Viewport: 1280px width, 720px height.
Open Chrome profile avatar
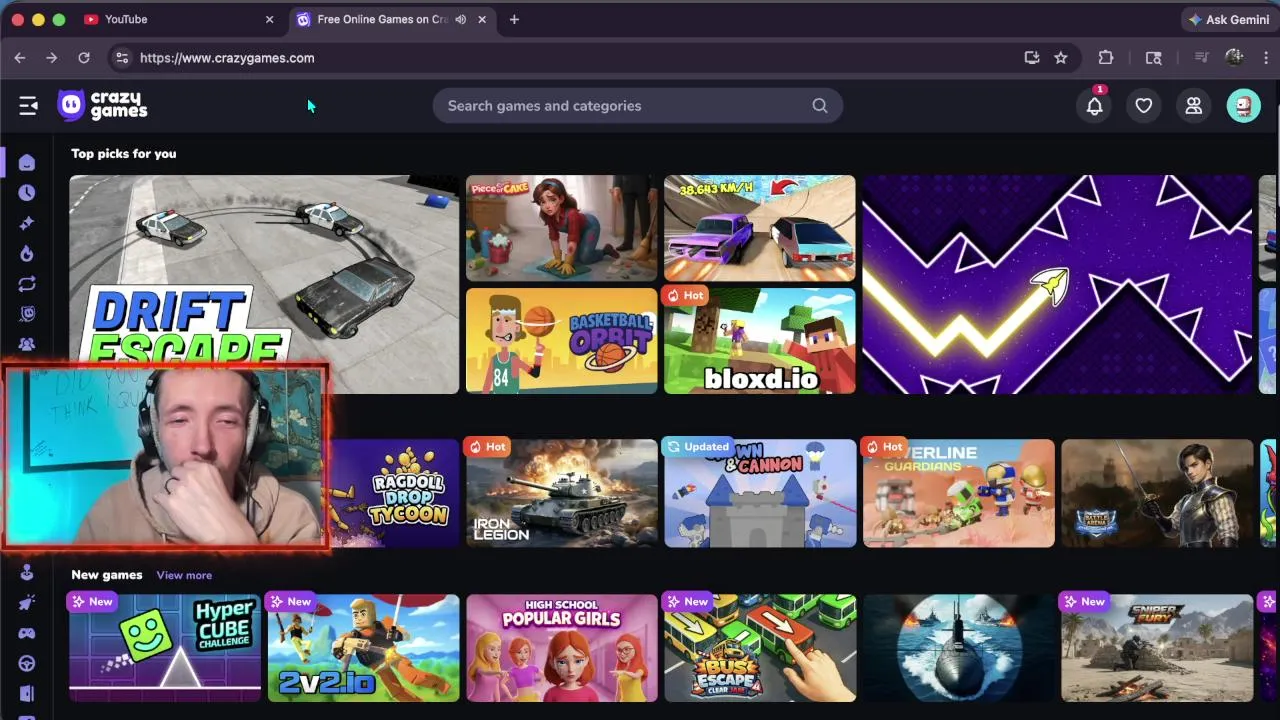click(1234, 58)
